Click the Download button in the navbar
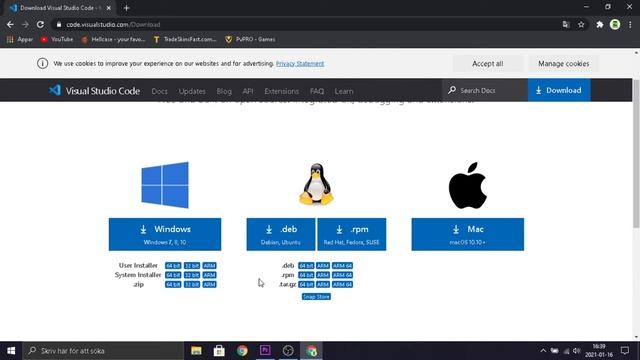Screen dimensions: 640x360 (559, 90)
